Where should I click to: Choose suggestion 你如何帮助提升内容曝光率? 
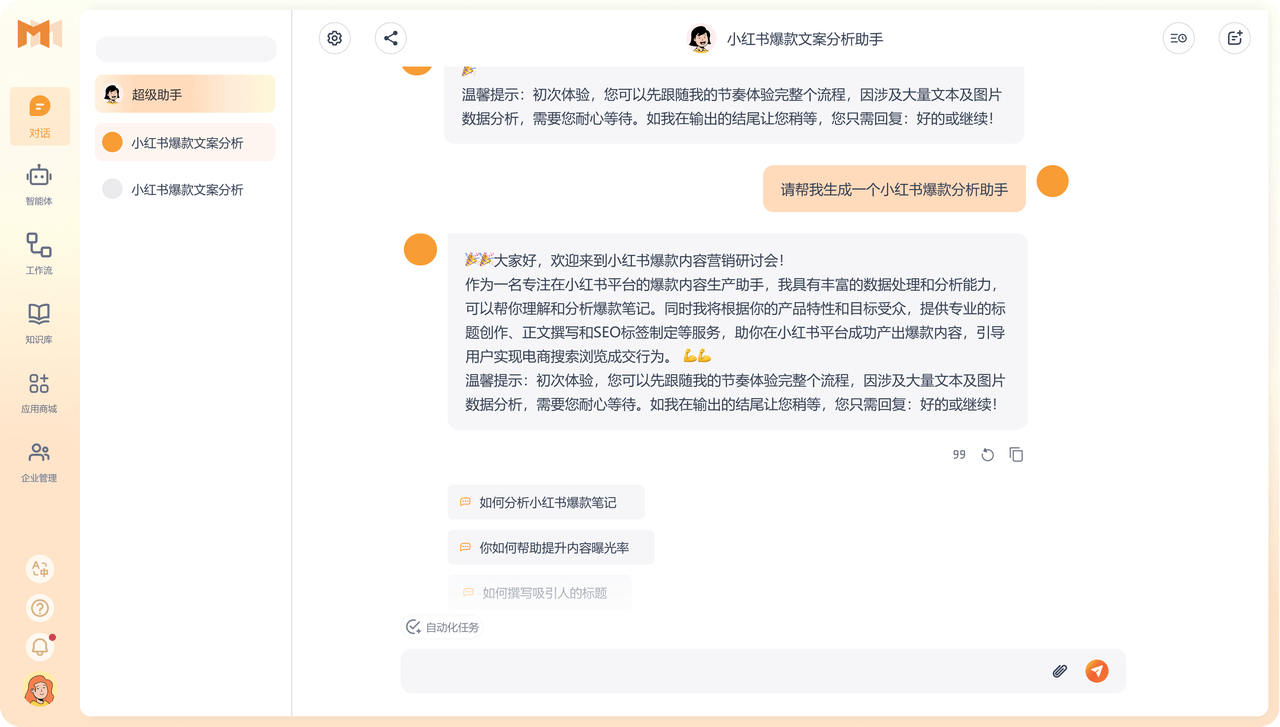coord(551,548)
